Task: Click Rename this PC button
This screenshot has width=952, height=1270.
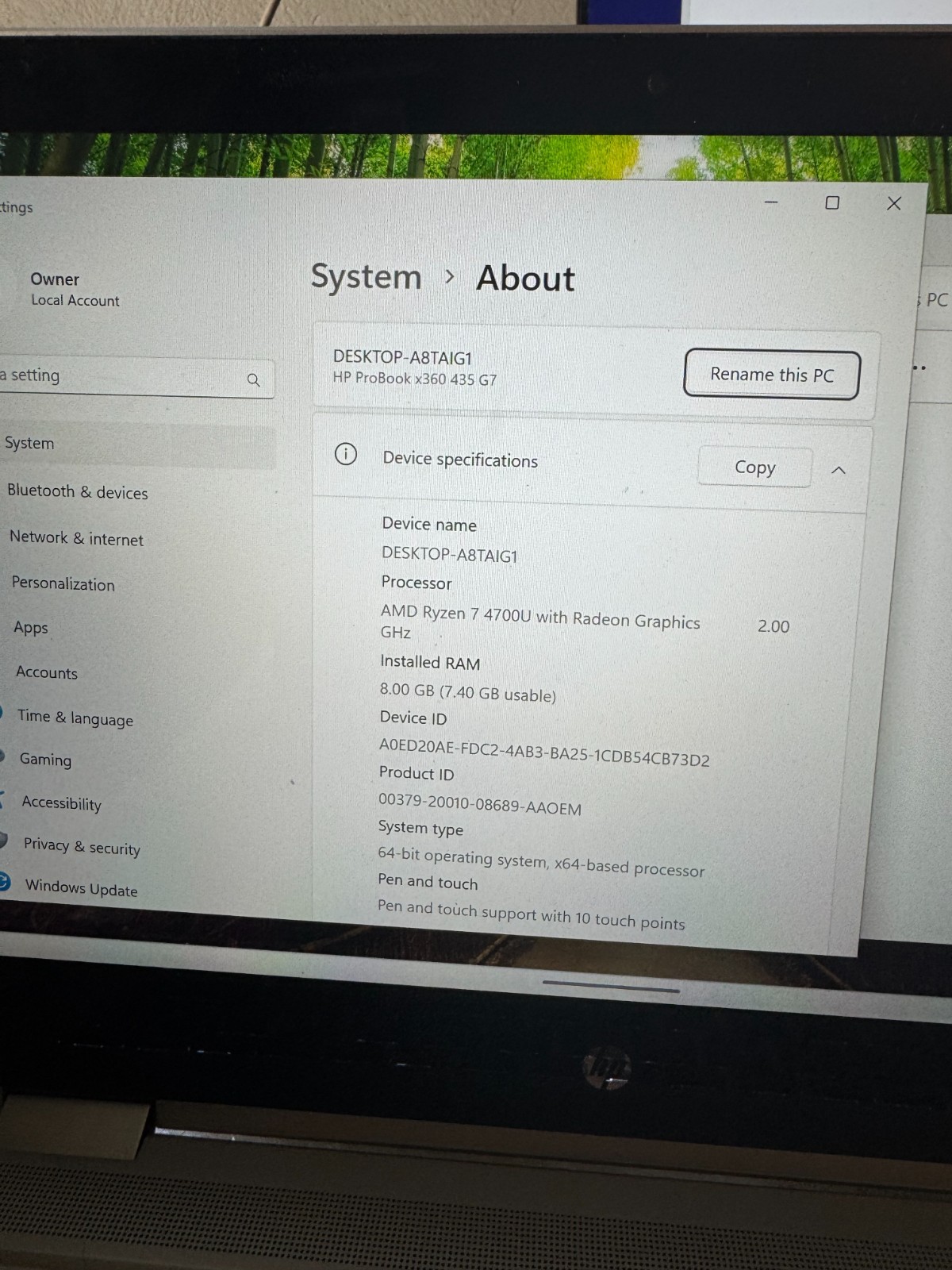Action: tap(772, 374)
